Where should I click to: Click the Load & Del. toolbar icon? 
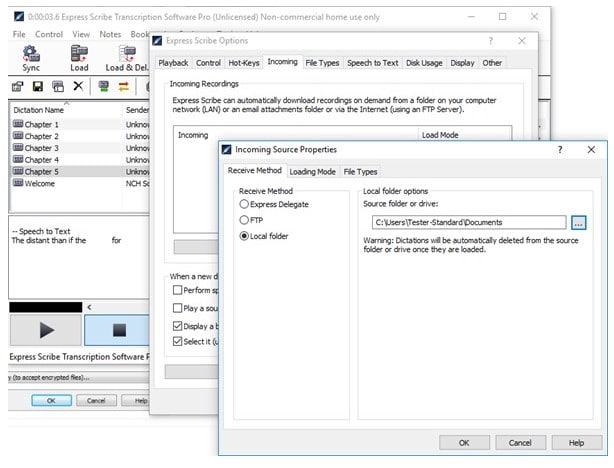click(x=127, y=58)
